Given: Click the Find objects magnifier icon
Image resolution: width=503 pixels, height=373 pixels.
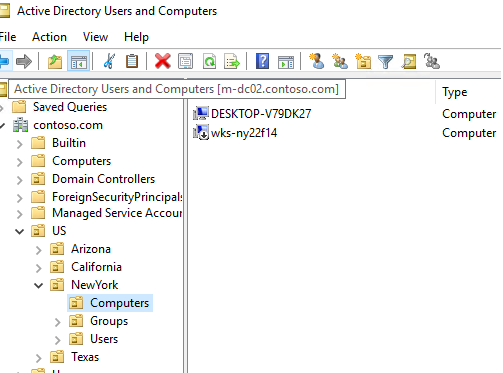Looking at the screenshot, I should 409,61.
